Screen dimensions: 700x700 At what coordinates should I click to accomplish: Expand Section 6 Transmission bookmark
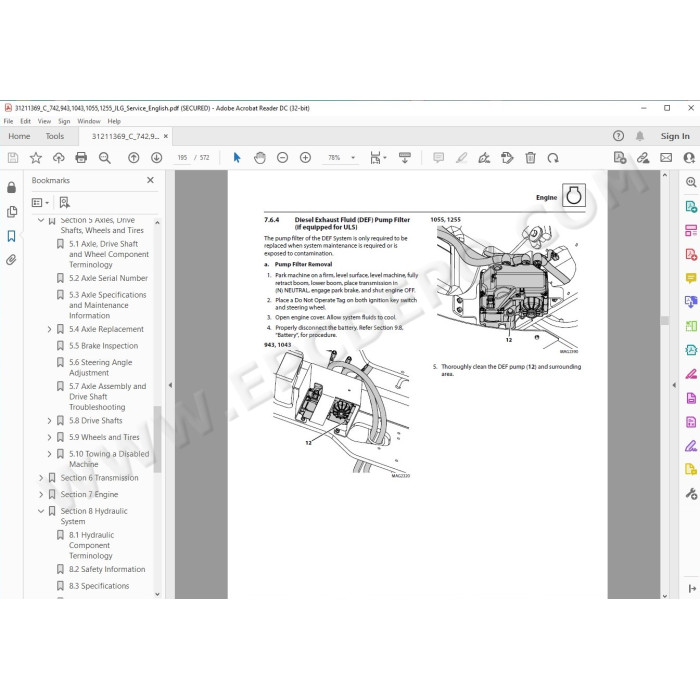(41, 478)
